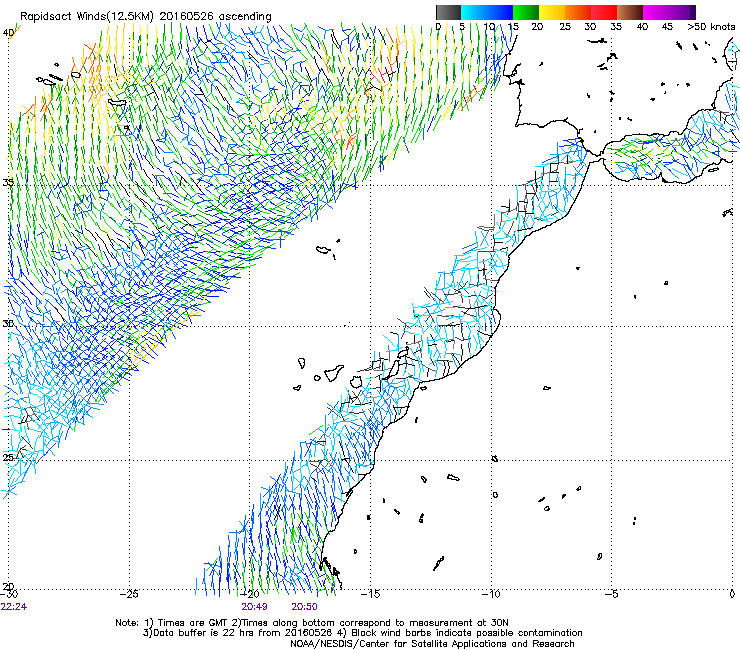Click the legend scale label '15'
740x650 pixels.
[x=513, y=26]
